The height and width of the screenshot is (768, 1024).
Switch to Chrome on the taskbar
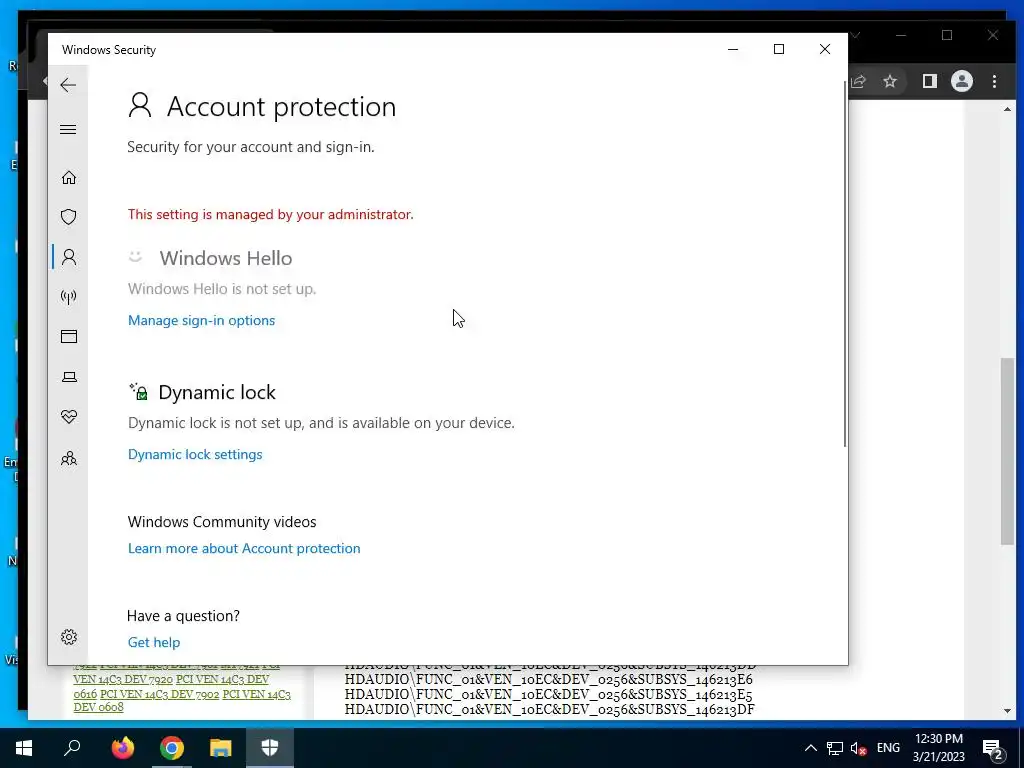tap(172, 748)
